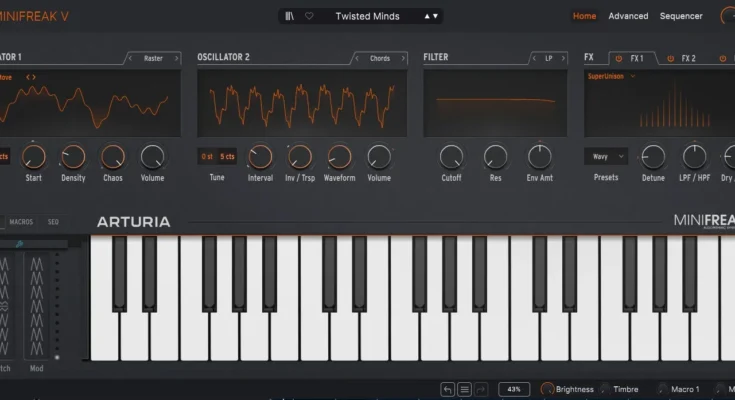Select next filter type after LP
735x400 pixels.
click(x=563, y=58)
